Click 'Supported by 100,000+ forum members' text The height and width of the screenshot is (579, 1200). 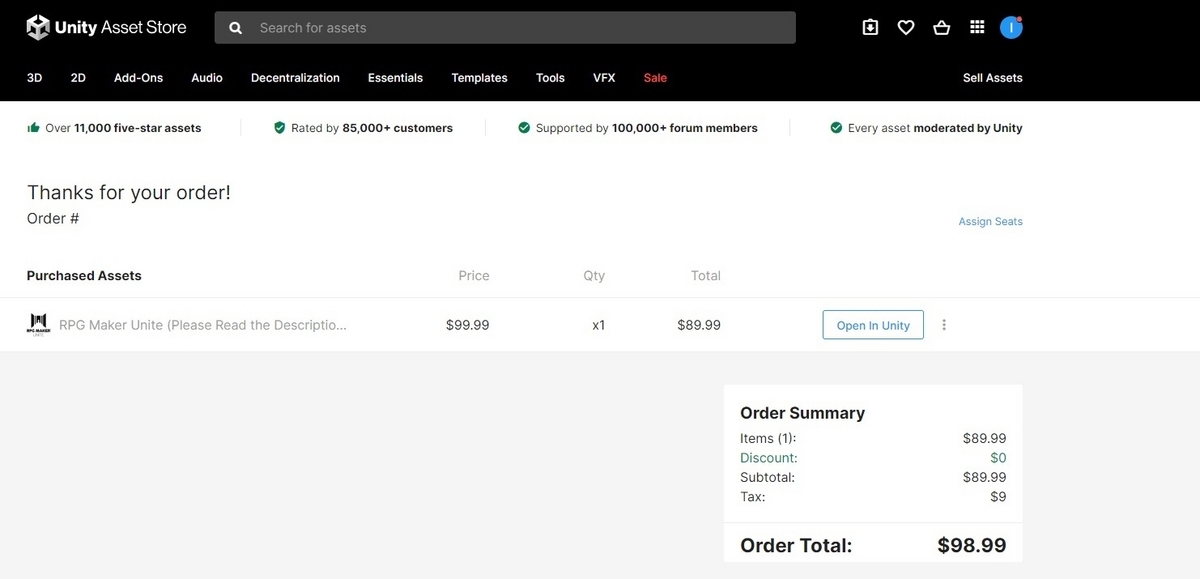pos(646,128)
